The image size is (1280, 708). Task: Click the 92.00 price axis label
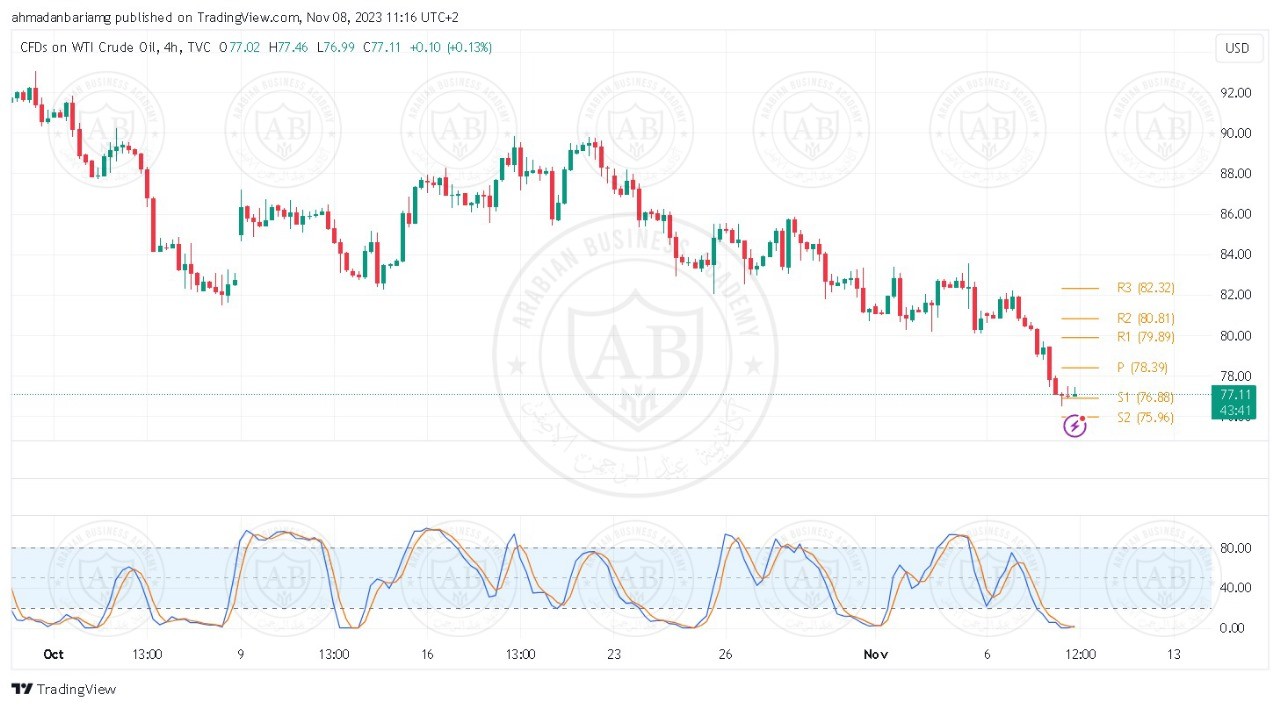(1237, 93)
